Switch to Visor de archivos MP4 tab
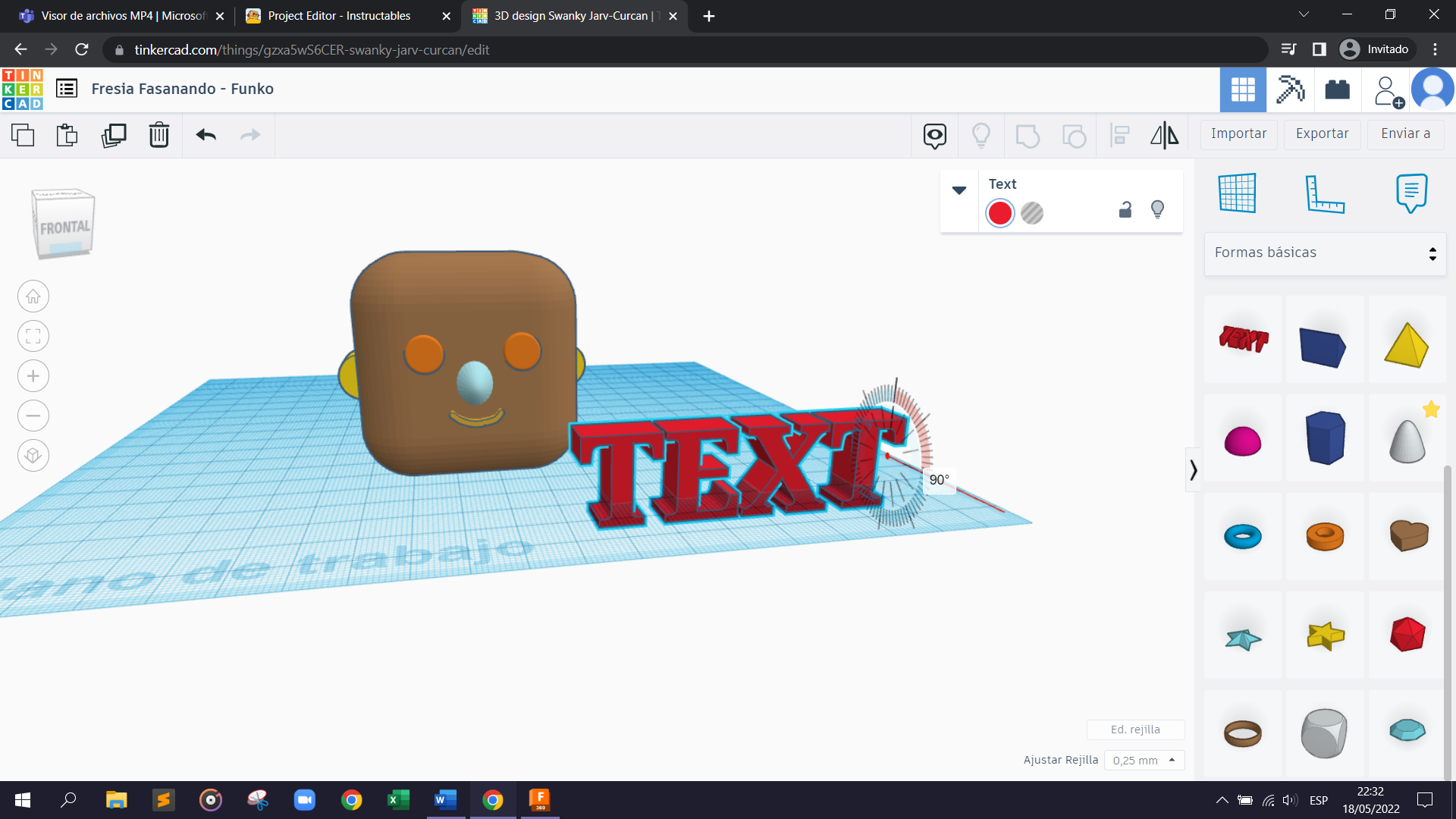Viewport: 1456px width, 819px height. click(x=121, y=16)
